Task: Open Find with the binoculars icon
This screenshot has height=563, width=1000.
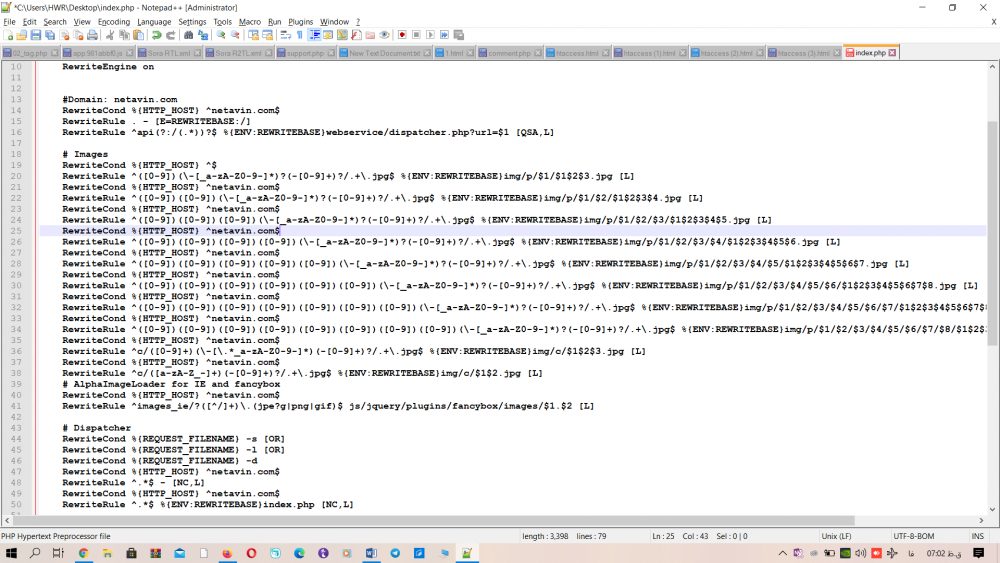Action: coord(188,35)
